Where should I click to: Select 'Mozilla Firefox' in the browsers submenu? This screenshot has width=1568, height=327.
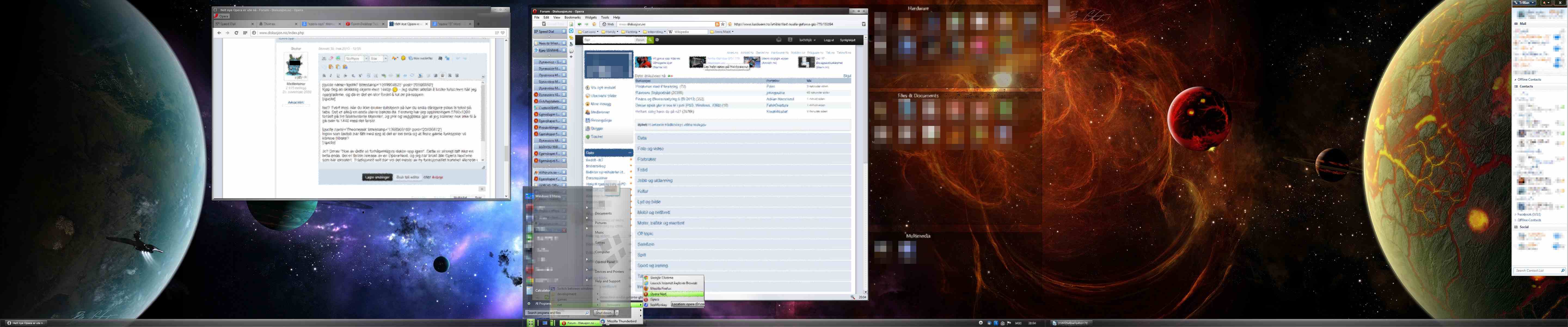click(674, 289)
